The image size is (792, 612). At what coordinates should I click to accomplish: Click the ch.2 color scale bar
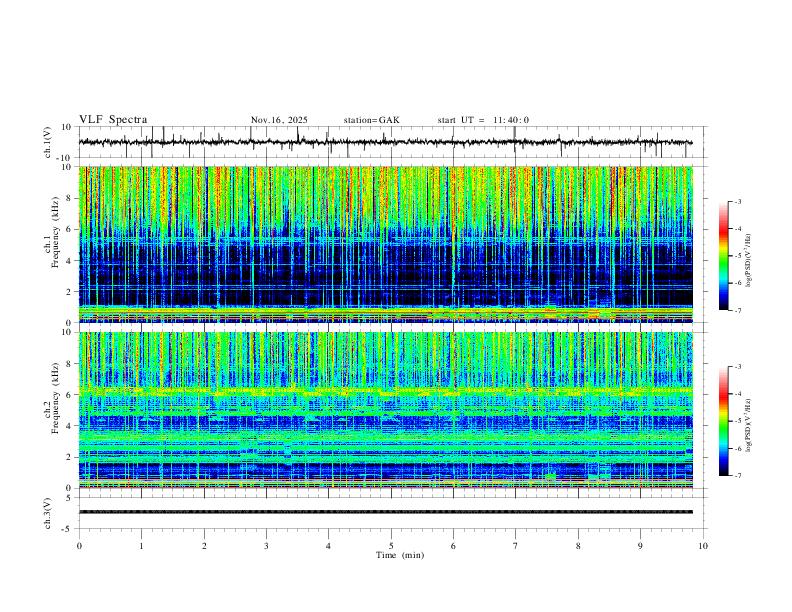[724, 421]
